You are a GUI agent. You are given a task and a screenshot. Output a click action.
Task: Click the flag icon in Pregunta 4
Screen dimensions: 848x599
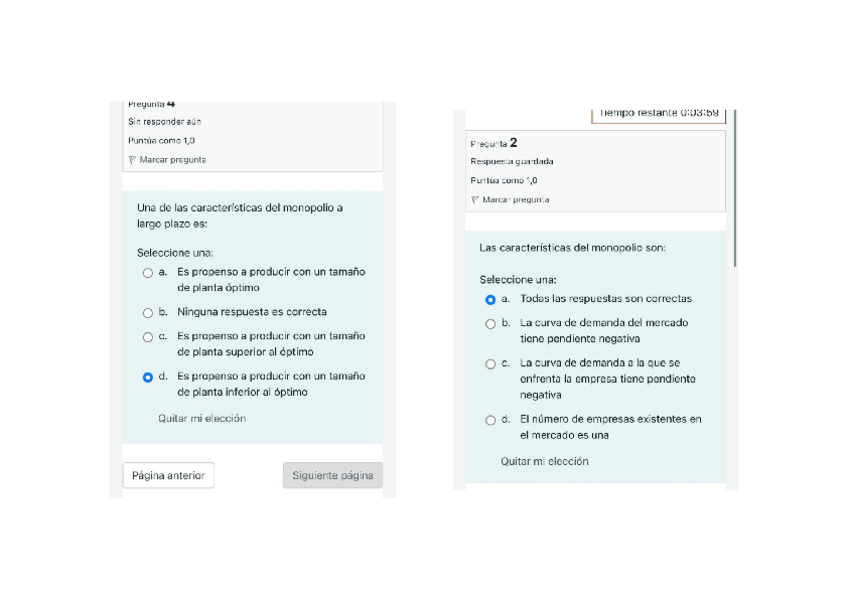click(x=132, y=160)
